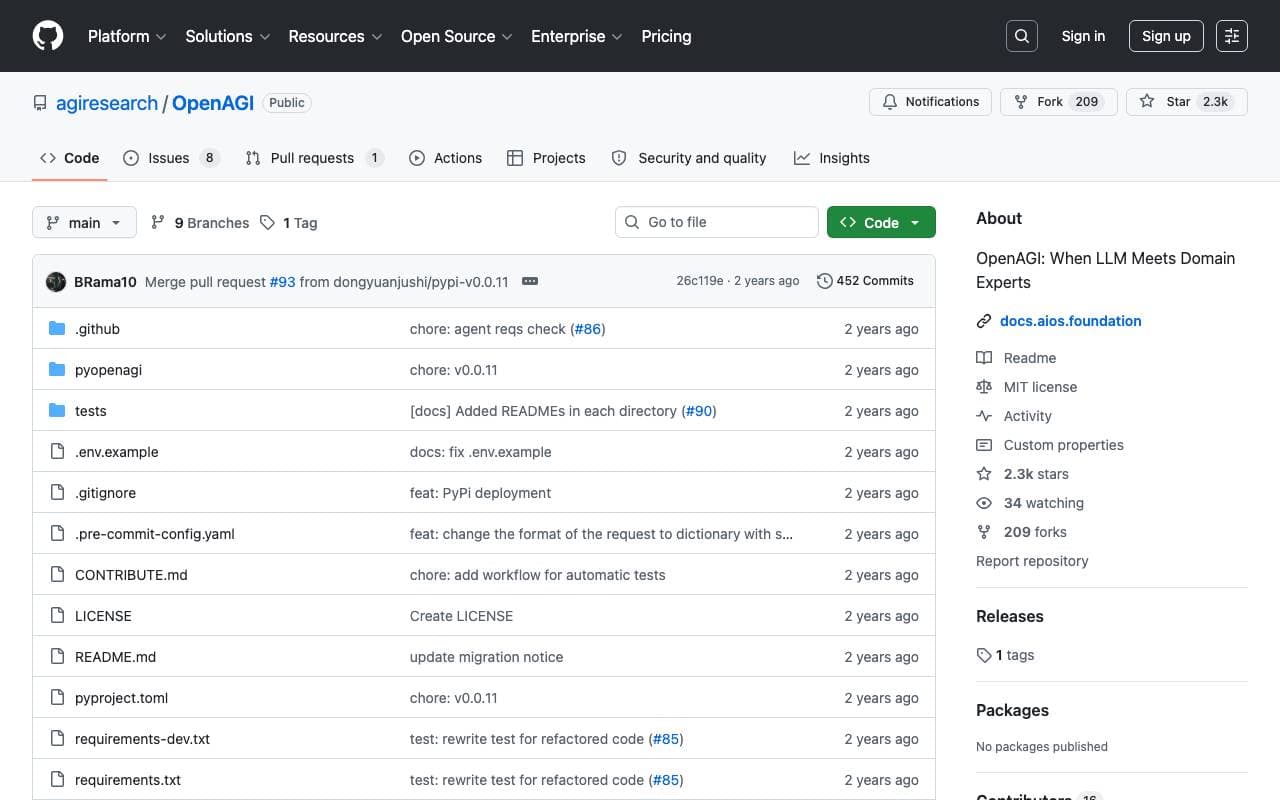Open the .pre-commit-config.yaml file
The height and width of the screenshot is (800, 1280).
(x=155, y=534)
